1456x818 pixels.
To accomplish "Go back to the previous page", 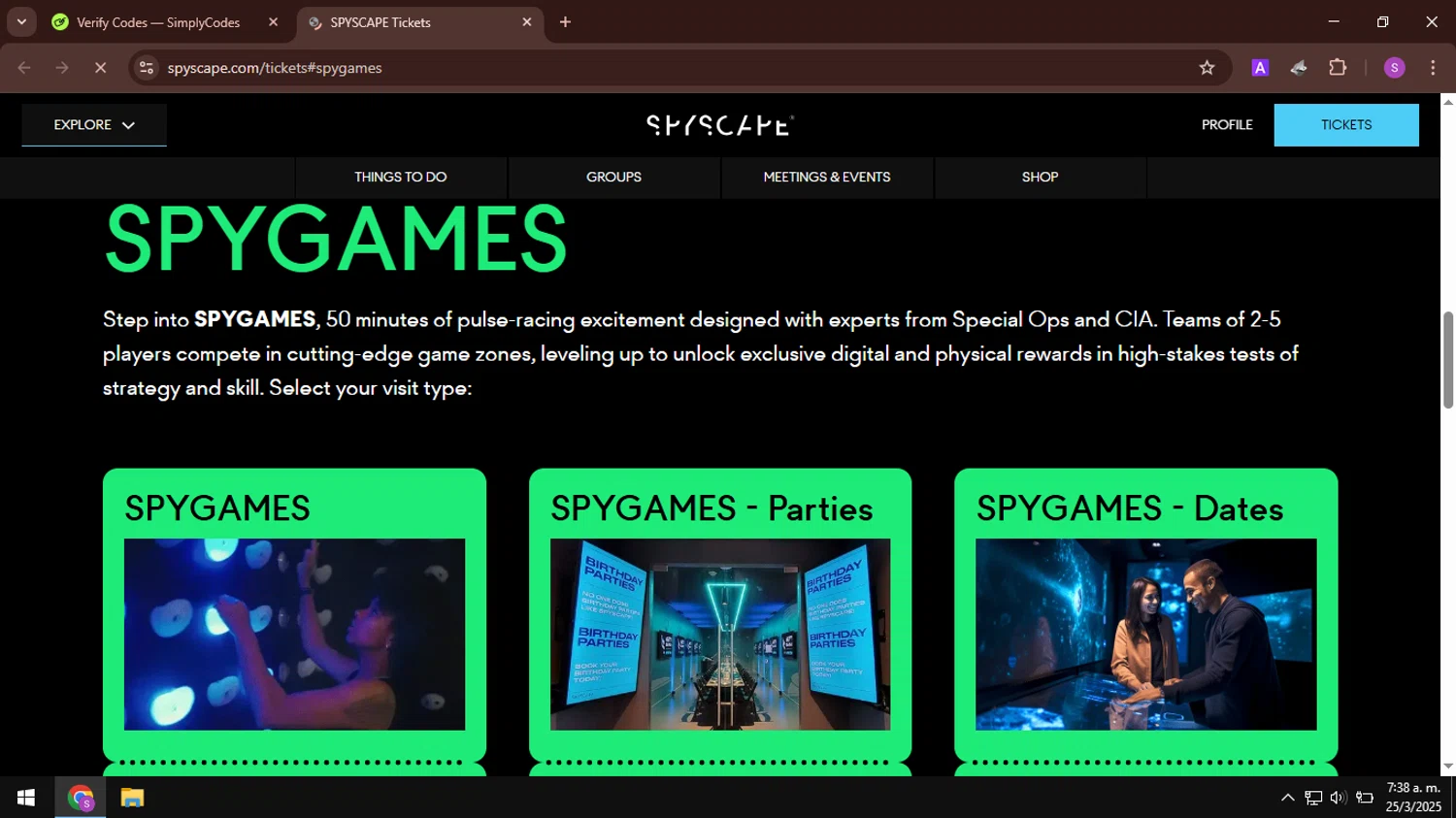I will (24, 68).
